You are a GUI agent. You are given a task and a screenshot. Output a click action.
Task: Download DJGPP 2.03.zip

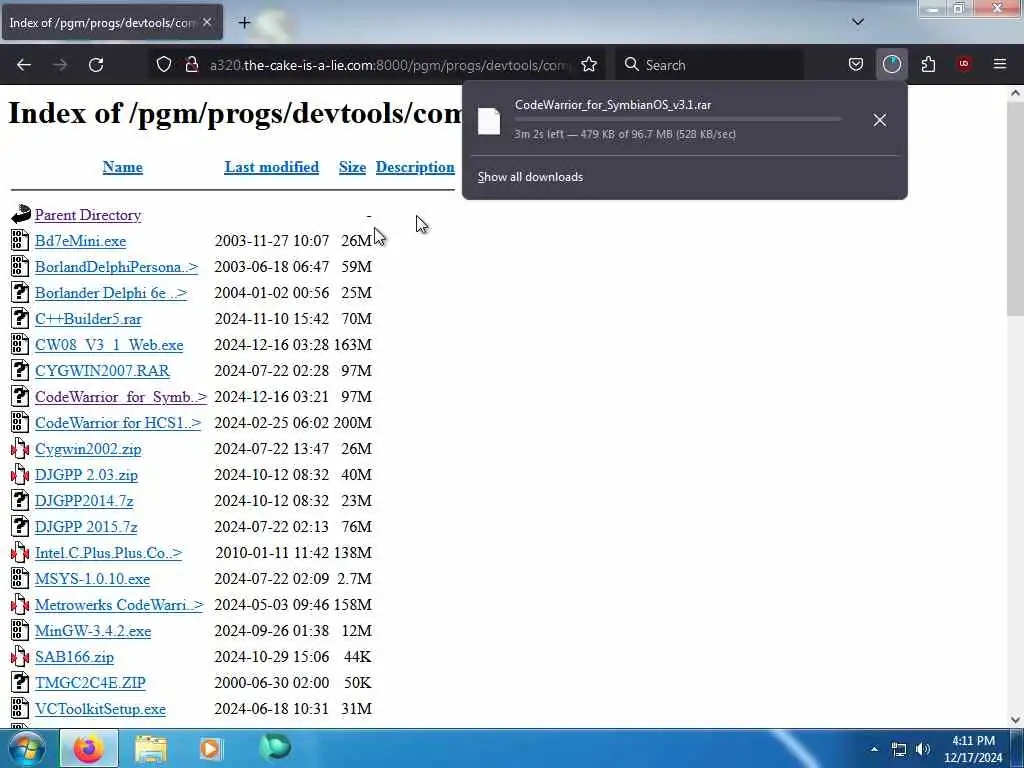coord(86,475)
